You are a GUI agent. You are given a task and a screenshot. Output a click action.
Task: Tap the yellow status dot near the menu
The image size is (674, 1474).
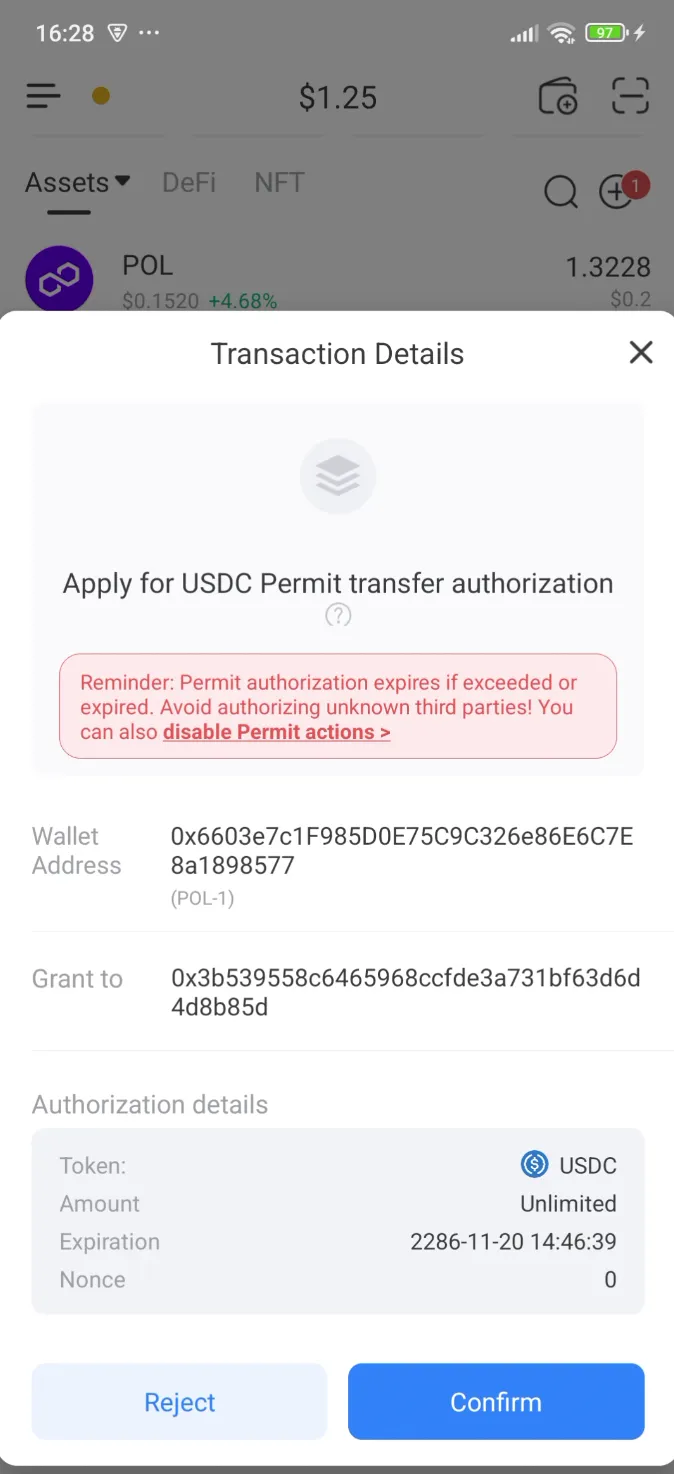pyautogui.click(x=100, y=96)
